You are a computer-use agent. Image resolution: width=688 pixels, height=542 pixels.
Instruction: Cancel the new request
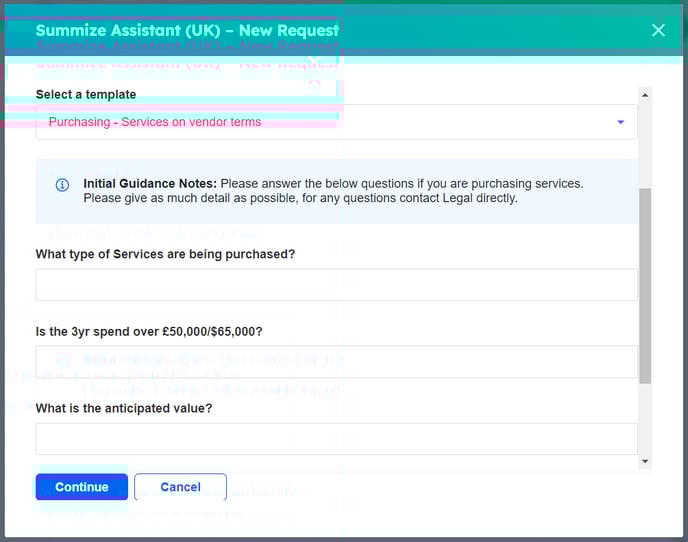pyautogui.click(x=180, y=487)
